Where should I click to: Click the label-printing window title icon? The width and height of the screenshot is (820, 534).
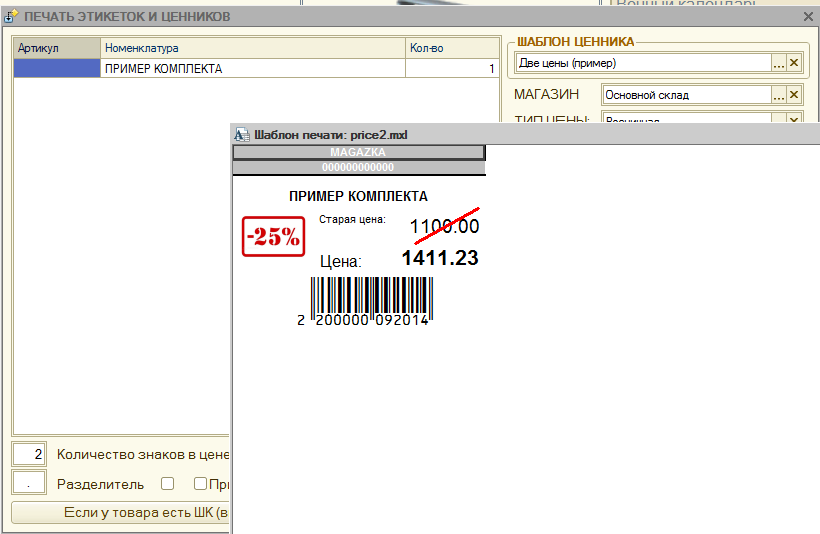point(11,17)
